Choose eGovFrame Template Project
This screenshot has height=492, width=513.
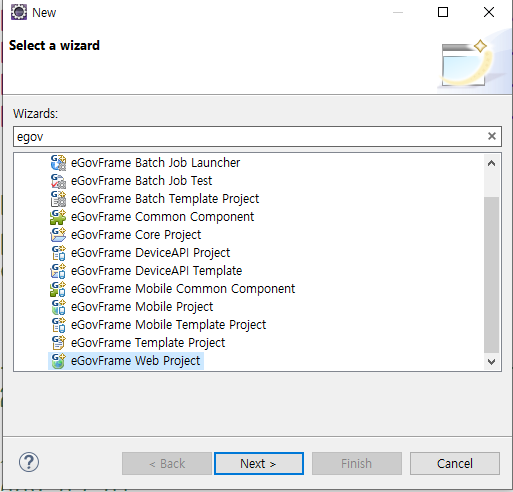tap(148, 343)
